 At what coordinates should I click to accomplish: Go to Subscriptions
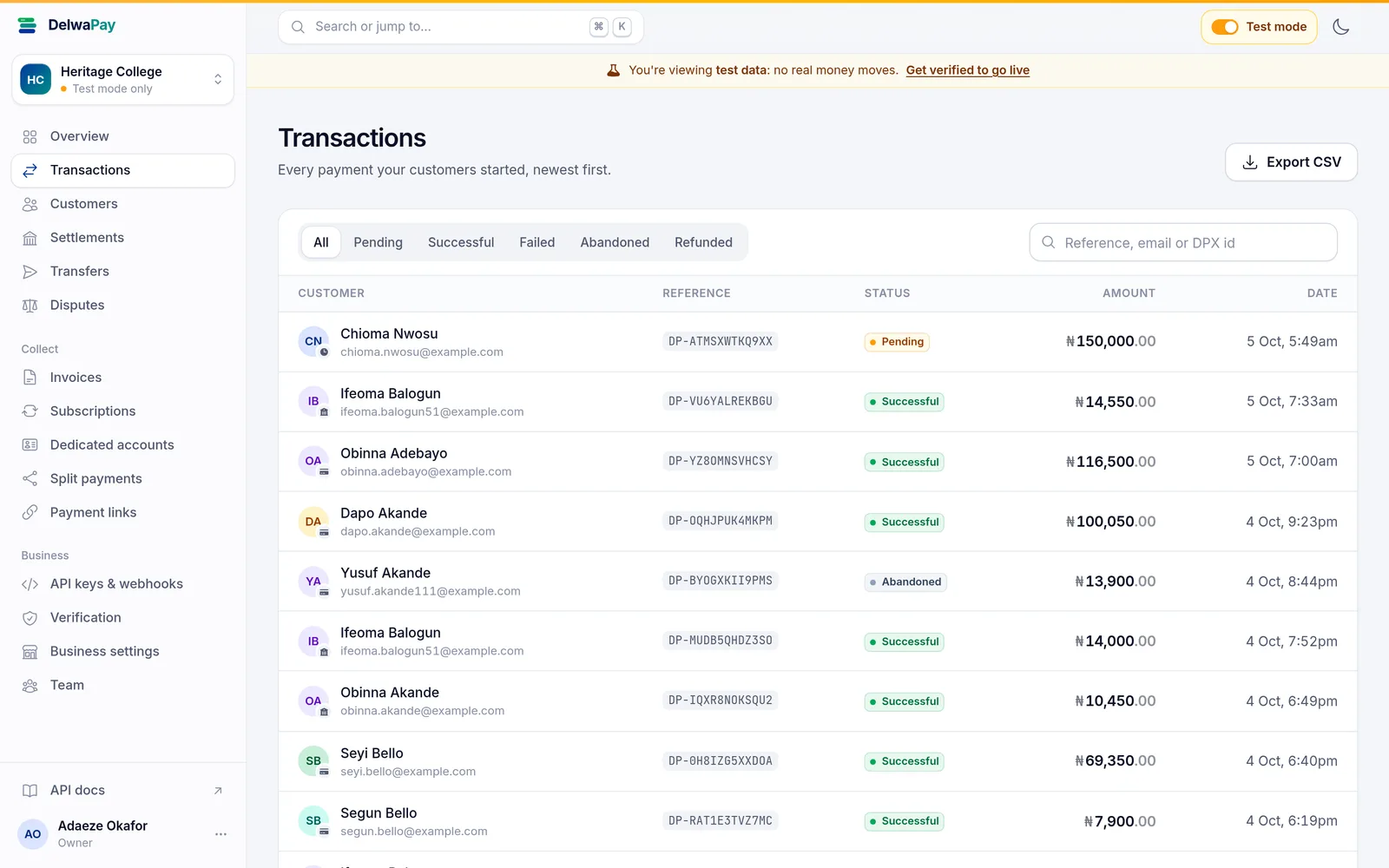pyautogui.click(x=123, y=411)
